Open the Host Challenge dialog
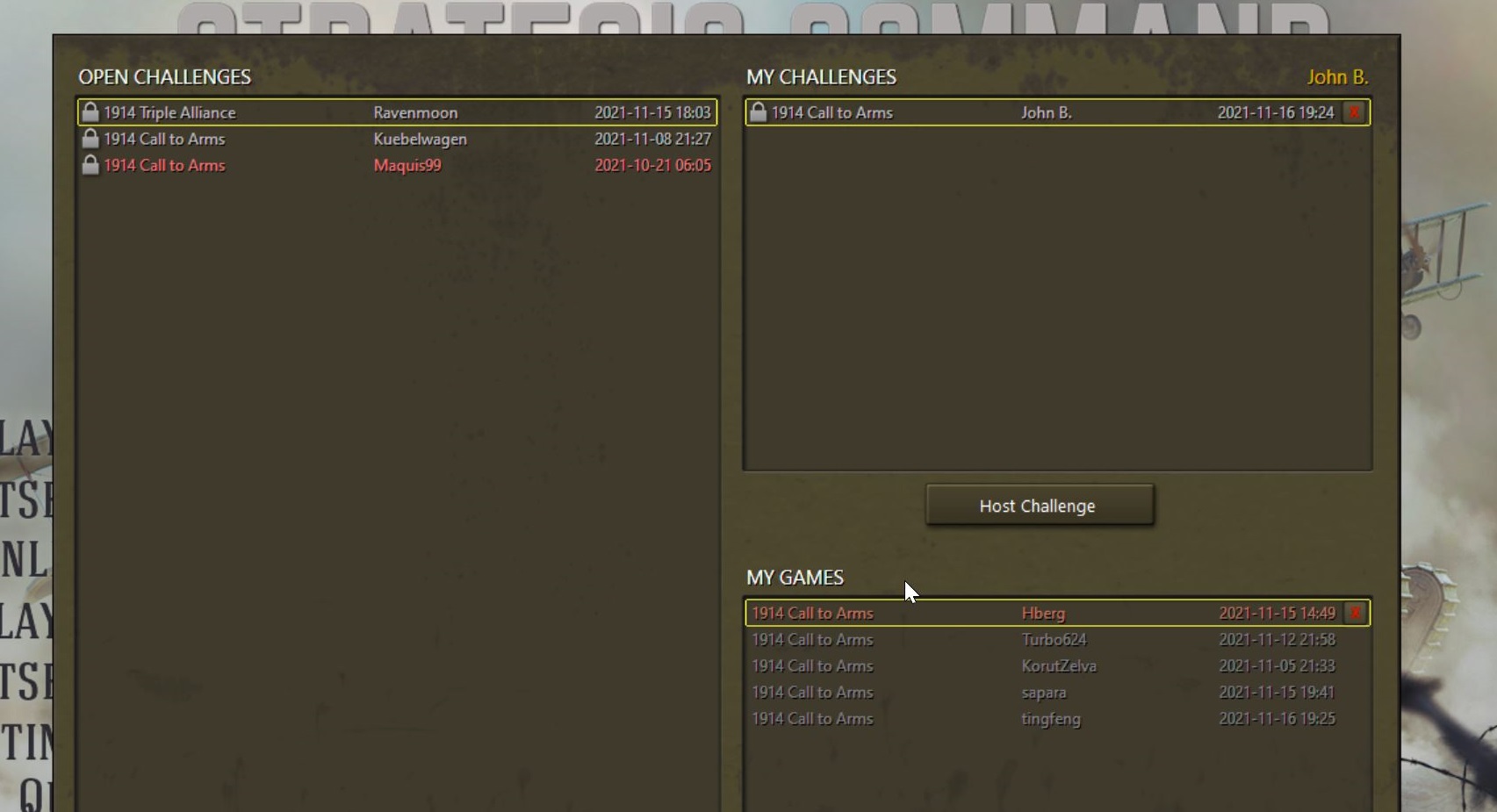 (1040, 506)
